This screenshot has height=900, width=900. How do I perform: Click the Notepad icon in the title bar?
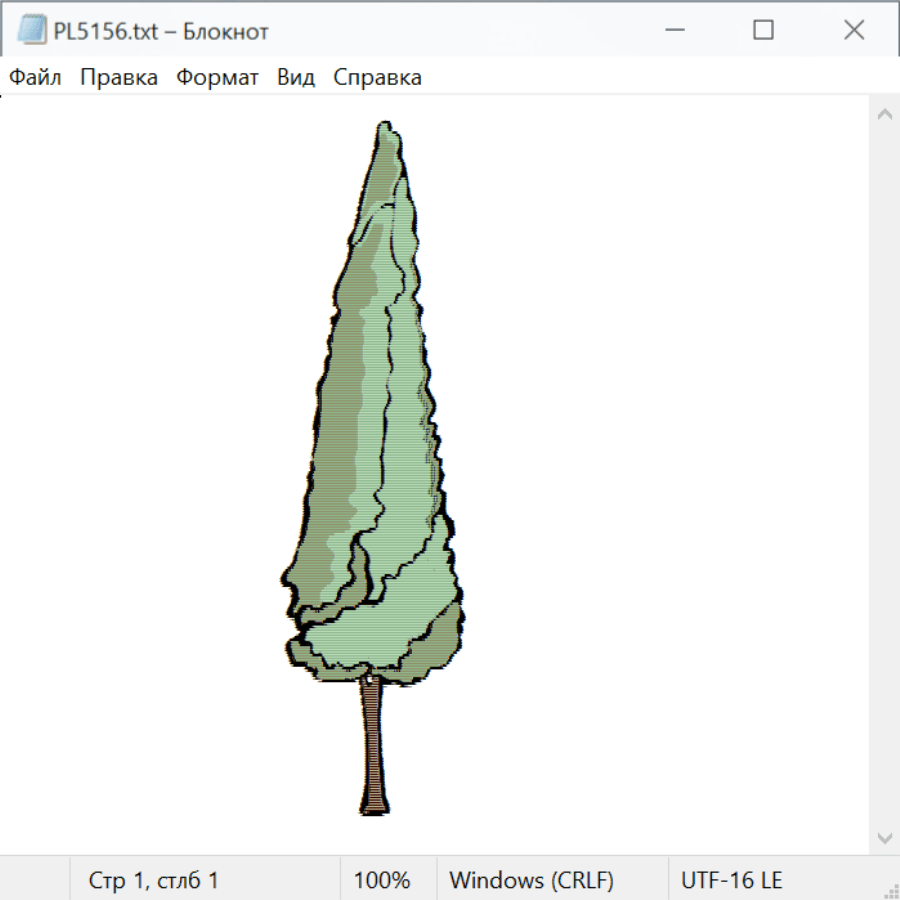click(x=33, y=31)
